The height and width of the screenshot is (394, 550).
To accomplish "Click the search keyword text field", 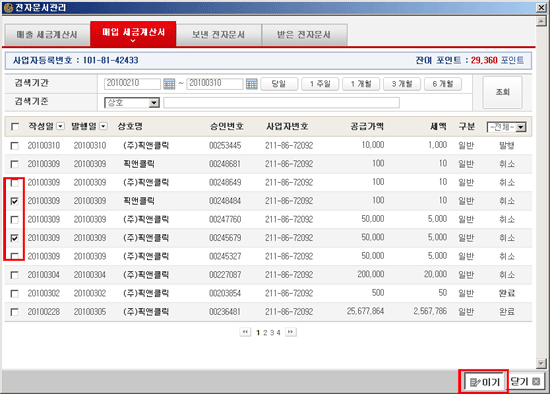I will tap(281, 102).
